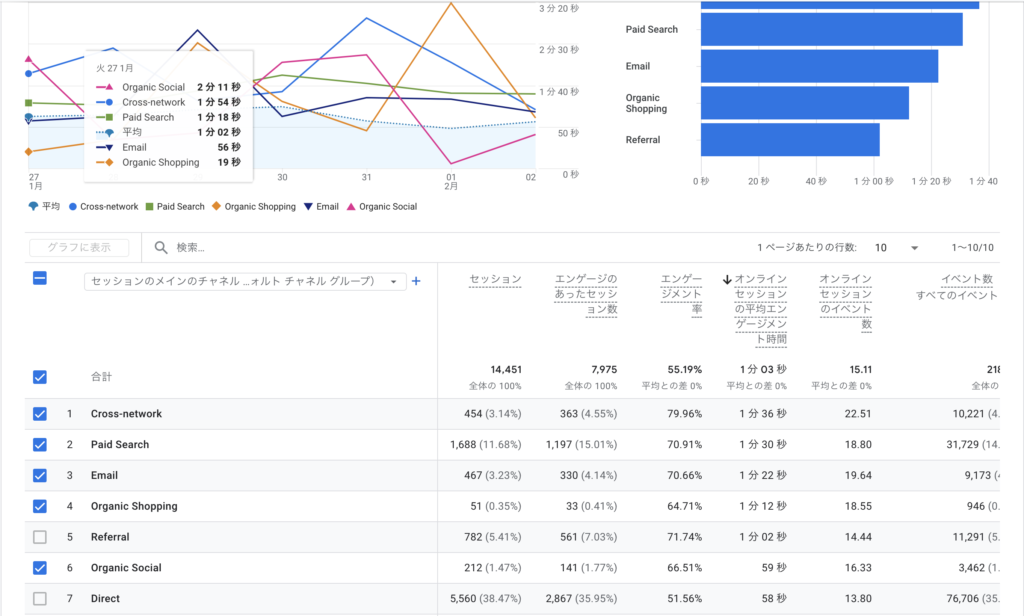Click the Email legend triangle icon
The width and height of the screenshot is (1024, 616).
tap(308, 207)
